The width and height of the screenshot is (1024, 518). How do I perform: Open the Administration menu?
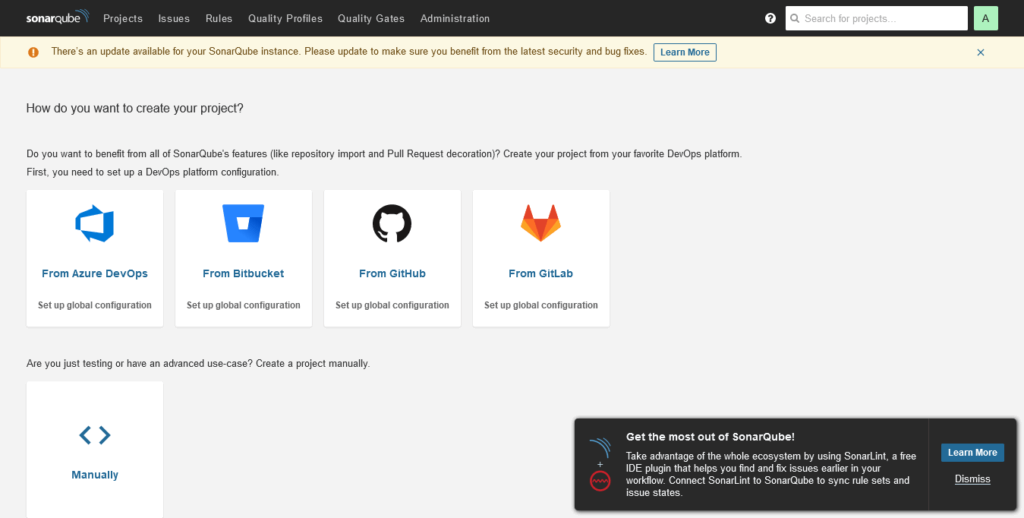455,18
